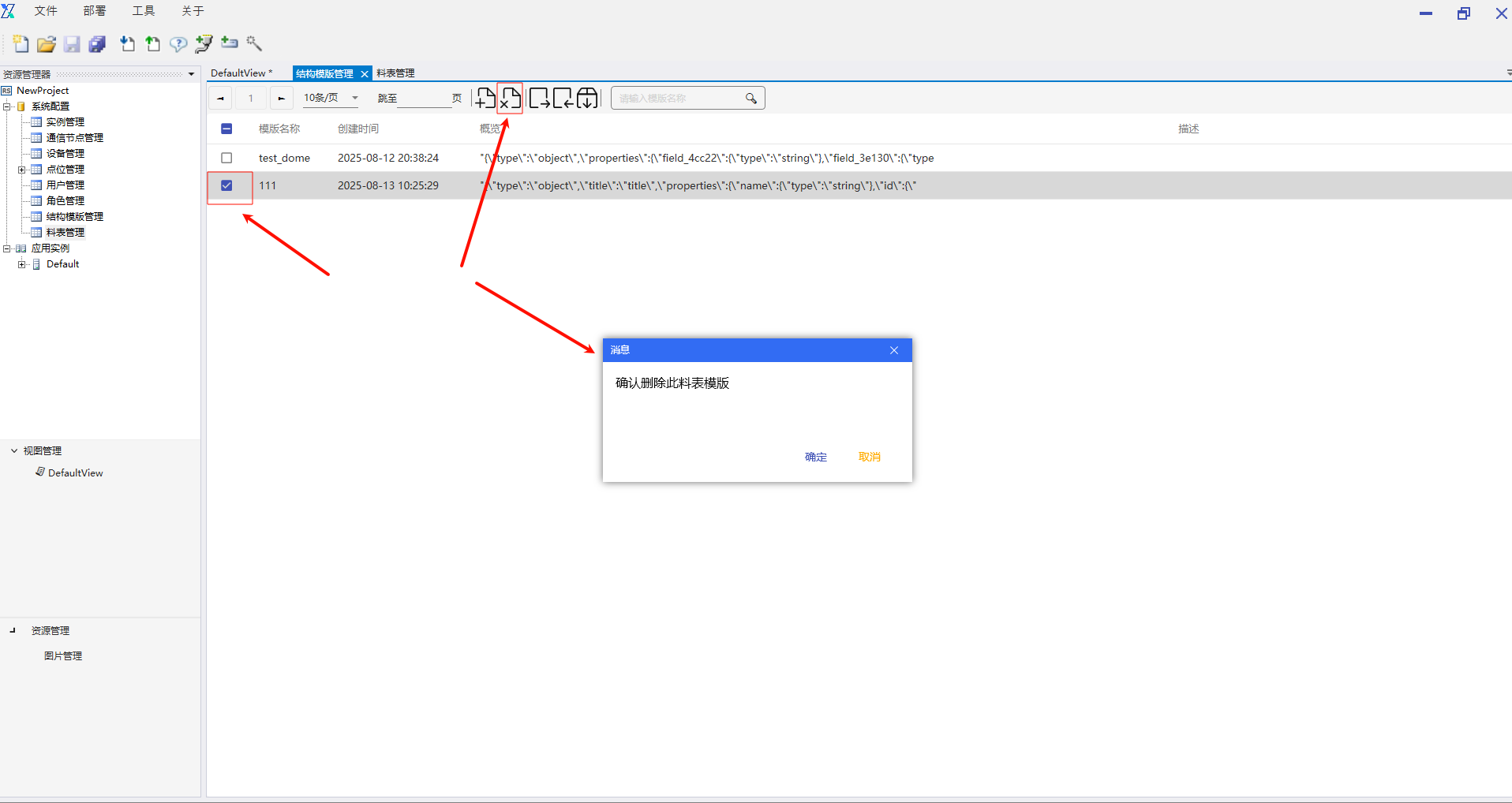Click the template name search field
The width and height of the screenshot is (1512, 803).
click(679, 99)
